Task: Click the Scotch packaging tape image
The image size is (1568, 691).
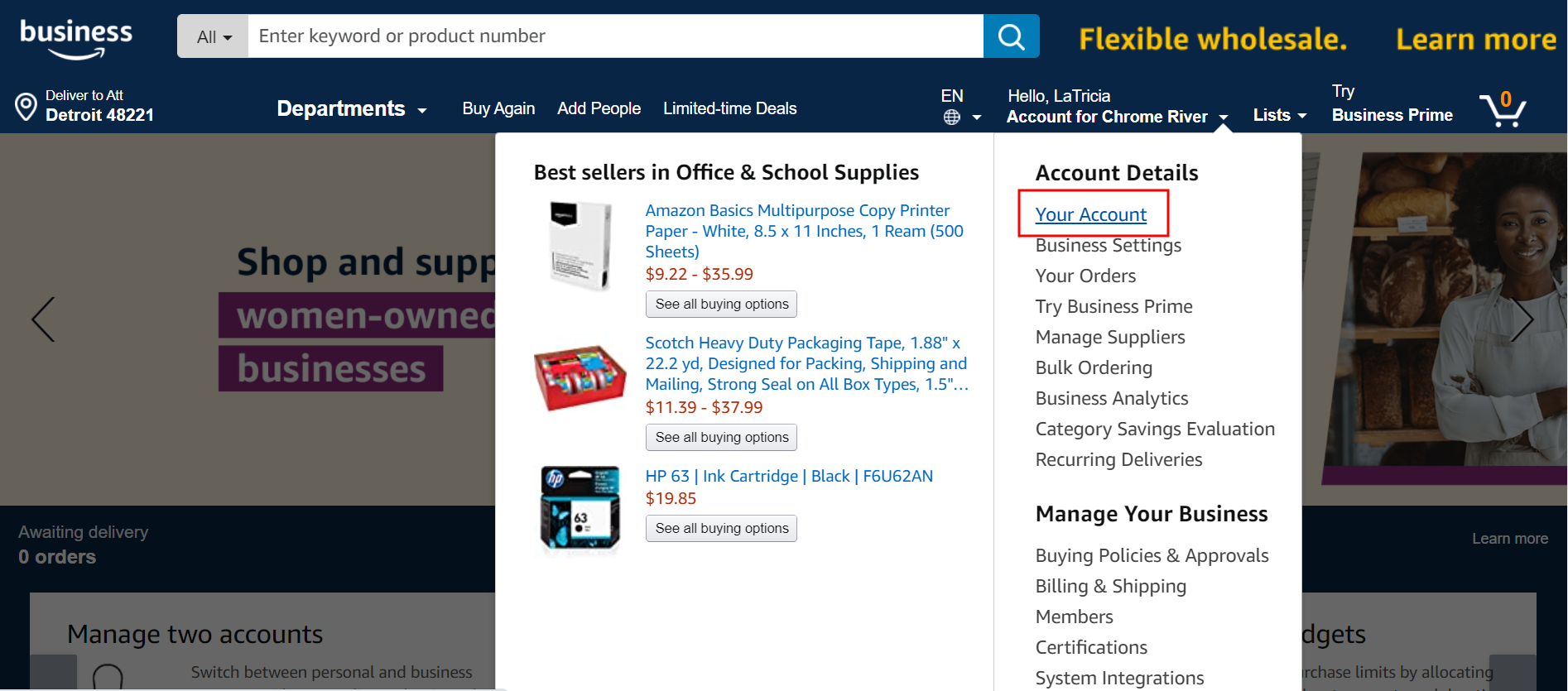Action: tap(580, 377)
